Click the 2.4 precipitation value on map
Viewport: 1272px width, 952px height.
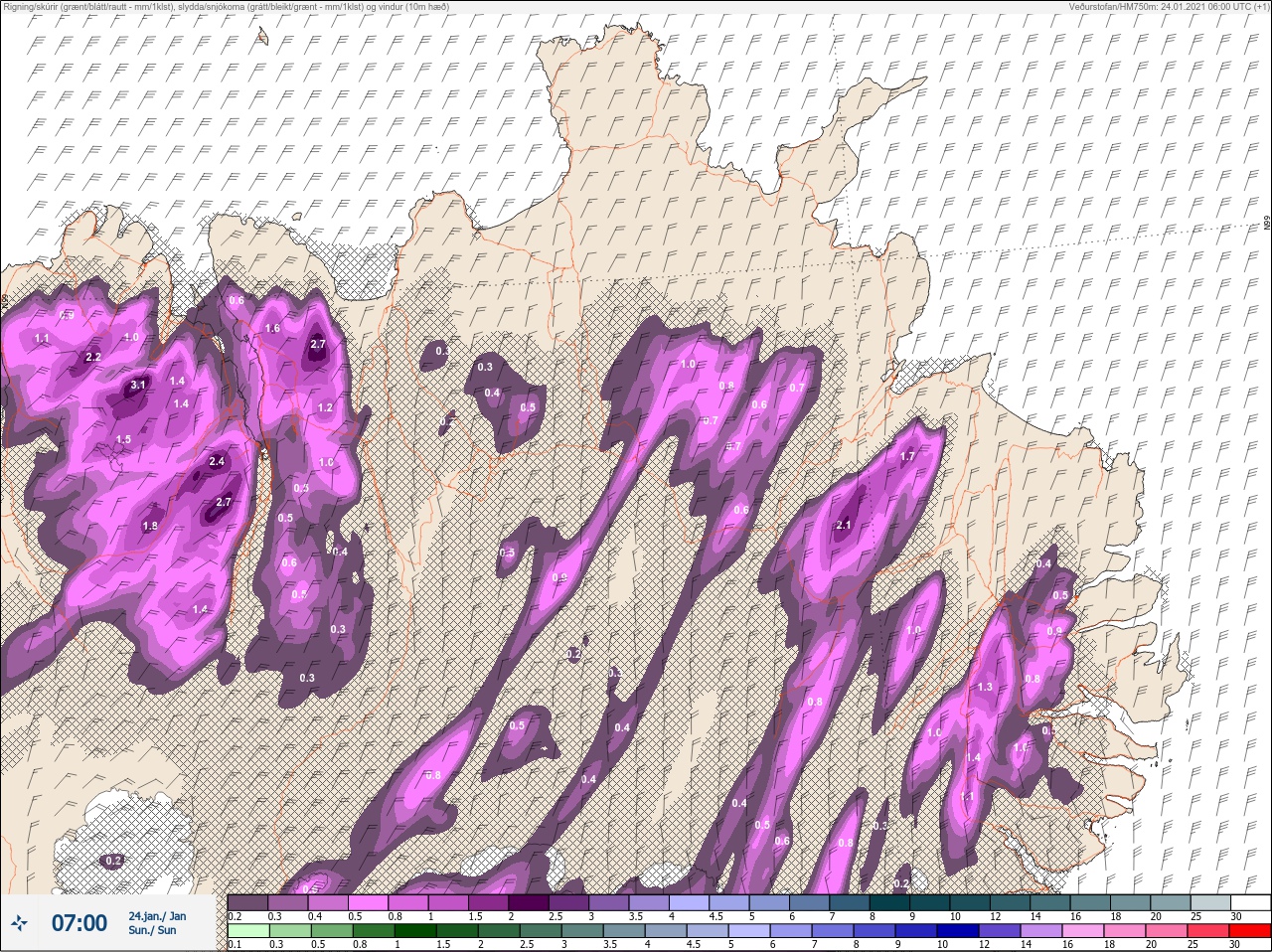(x=217, y=462)
